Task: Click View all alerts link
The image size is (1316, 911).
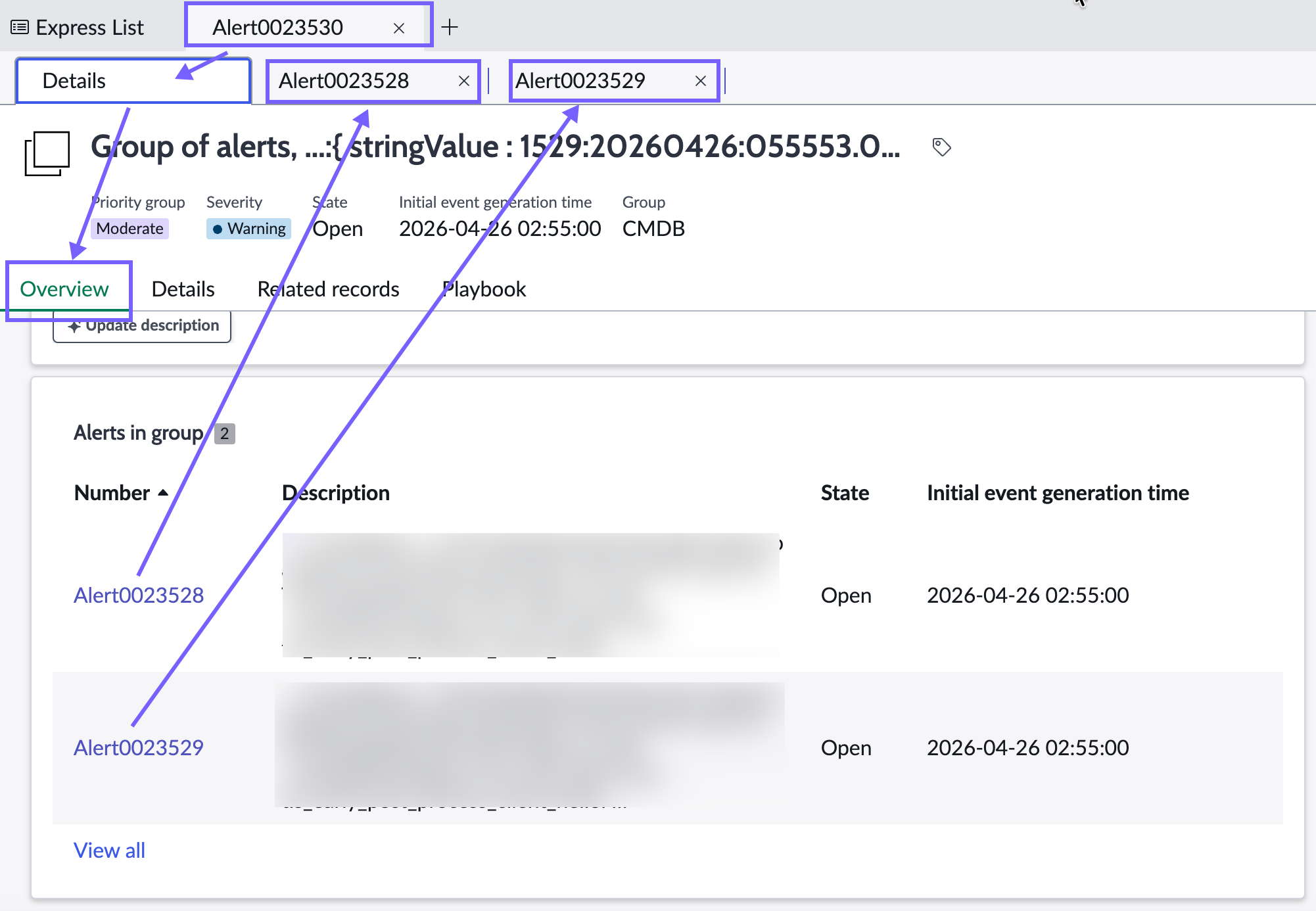Action: pos(109,851)
